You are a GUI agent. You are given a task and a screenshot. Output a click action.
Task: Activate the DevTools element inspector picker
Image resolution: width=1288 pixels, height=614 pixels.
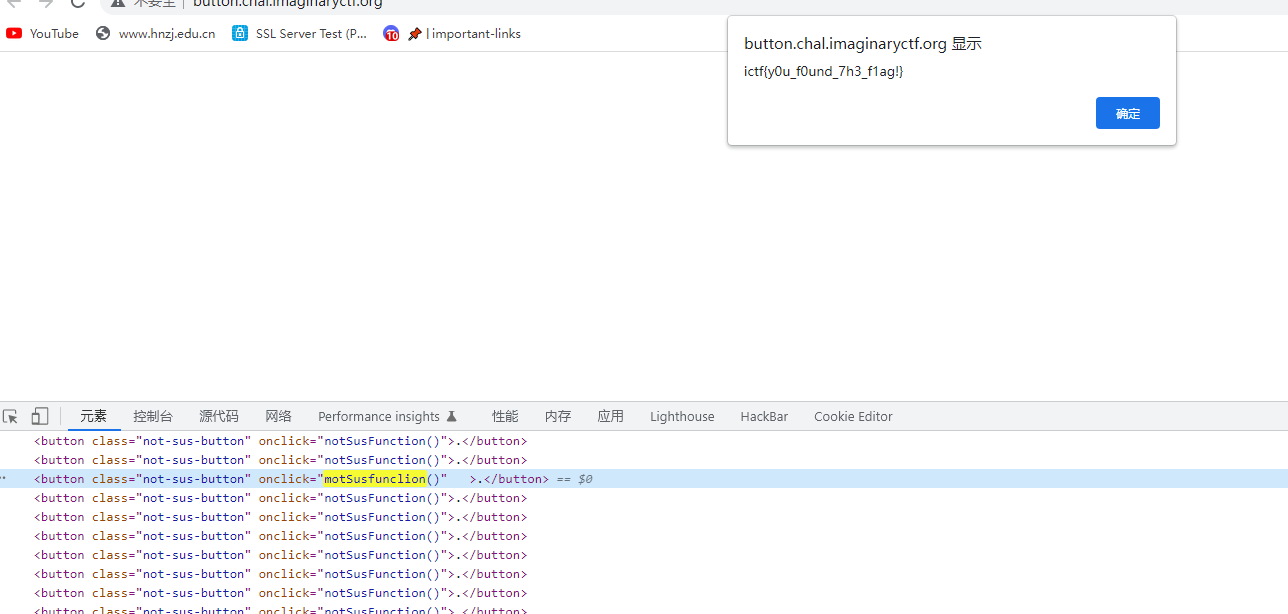pos(10,416)
